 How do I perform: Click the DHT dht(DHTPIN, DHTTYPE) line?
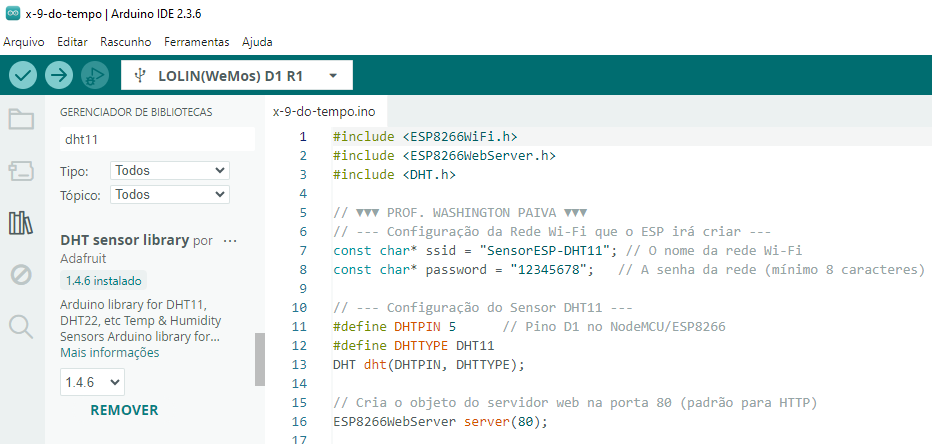[429, 365]
